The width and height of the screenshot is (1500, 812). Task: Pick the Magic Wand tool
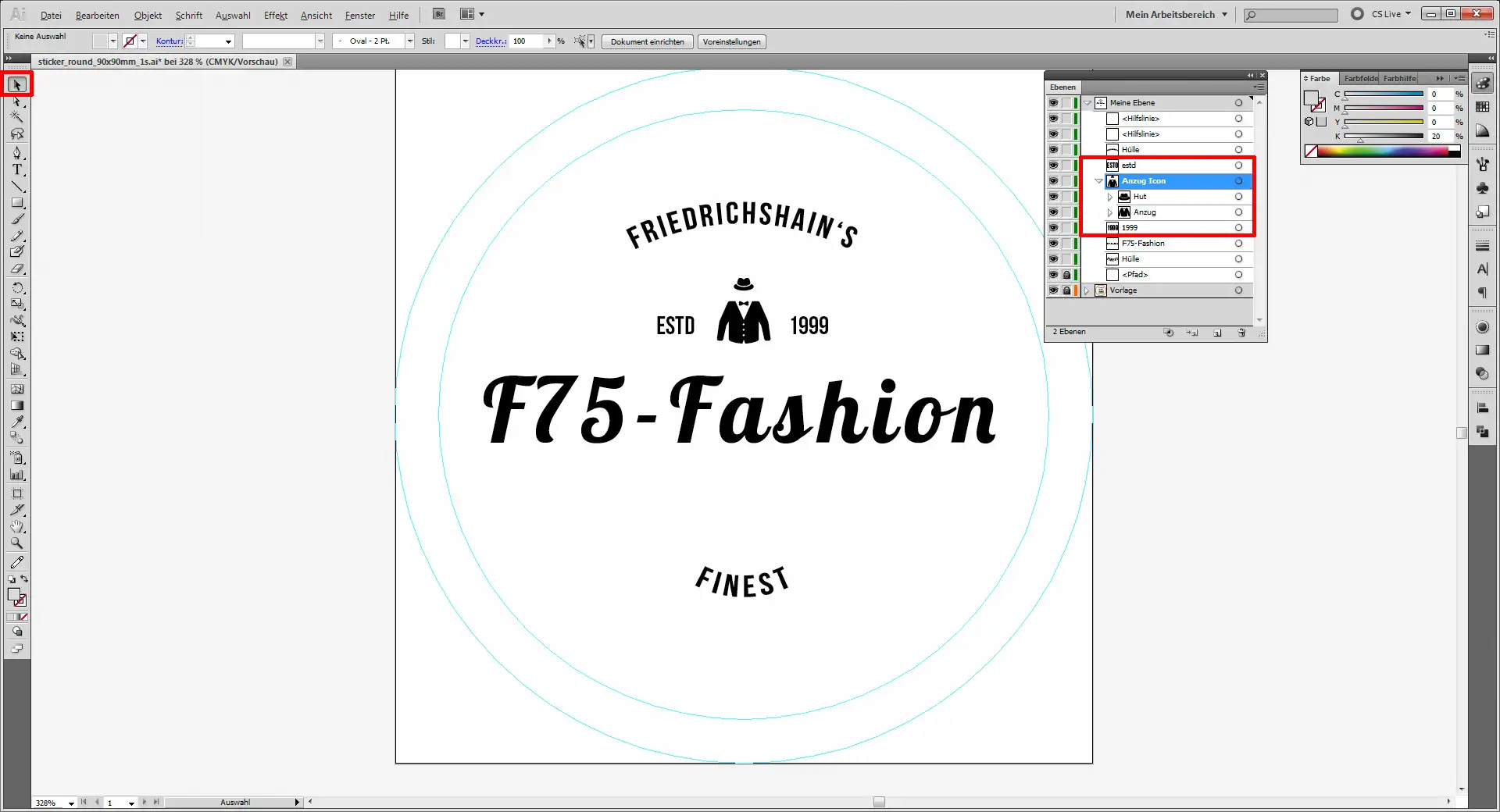17,117
